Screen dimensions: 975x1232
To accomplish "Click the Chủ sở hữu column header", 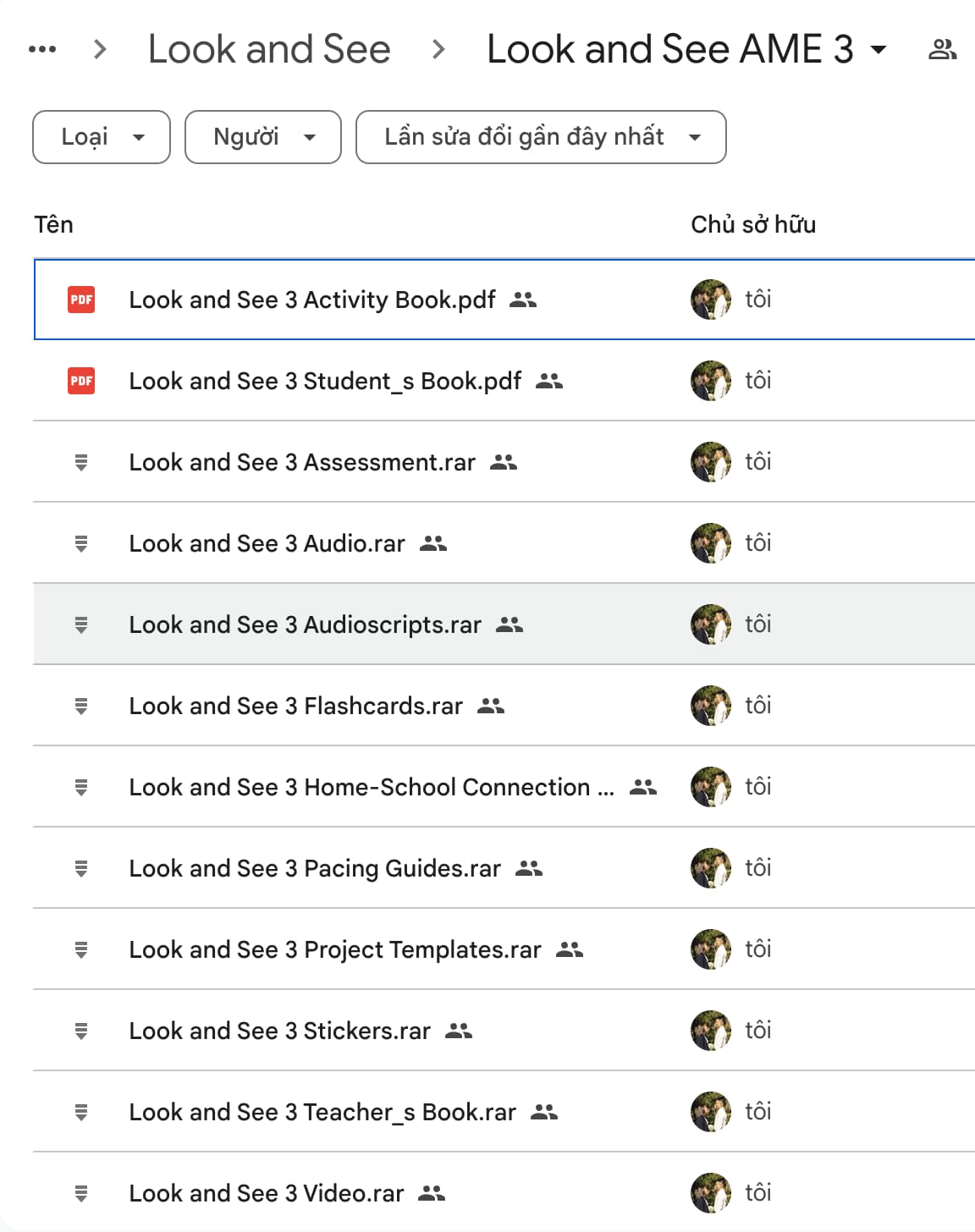I will pos(753,224).
